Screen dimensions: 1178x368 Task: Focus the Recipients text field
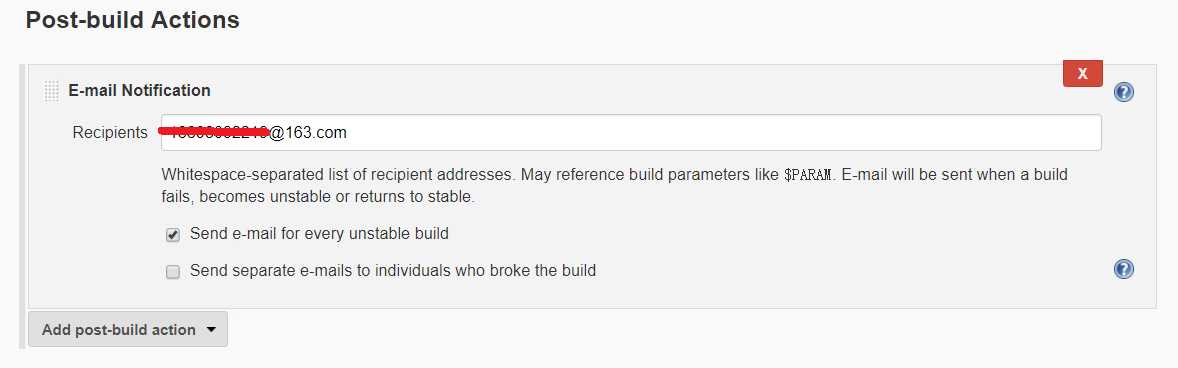coord(631,133)
